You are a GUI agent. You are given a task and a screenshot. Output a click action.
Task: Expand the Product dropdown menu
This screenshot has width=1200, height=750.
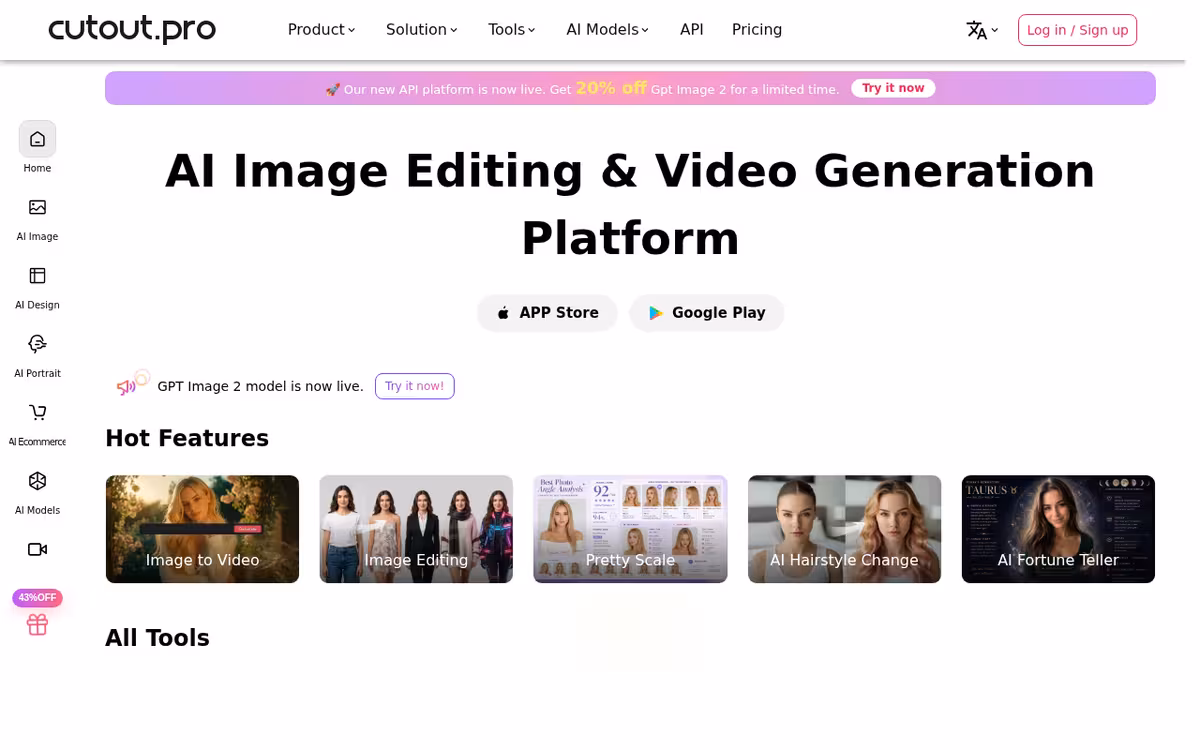(x=321, y=30)
